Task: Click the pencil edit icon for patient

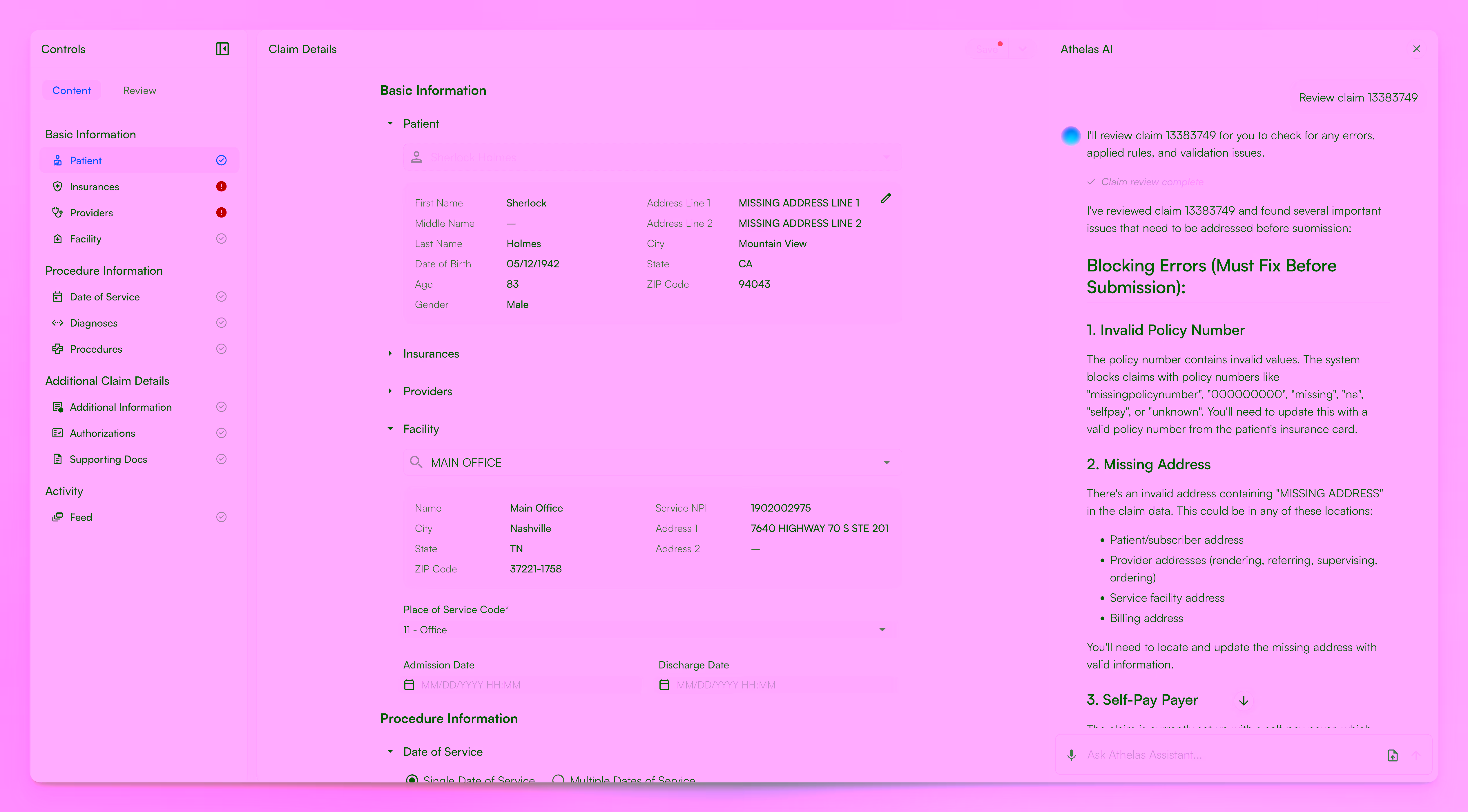Action: [x=886, y=198]
